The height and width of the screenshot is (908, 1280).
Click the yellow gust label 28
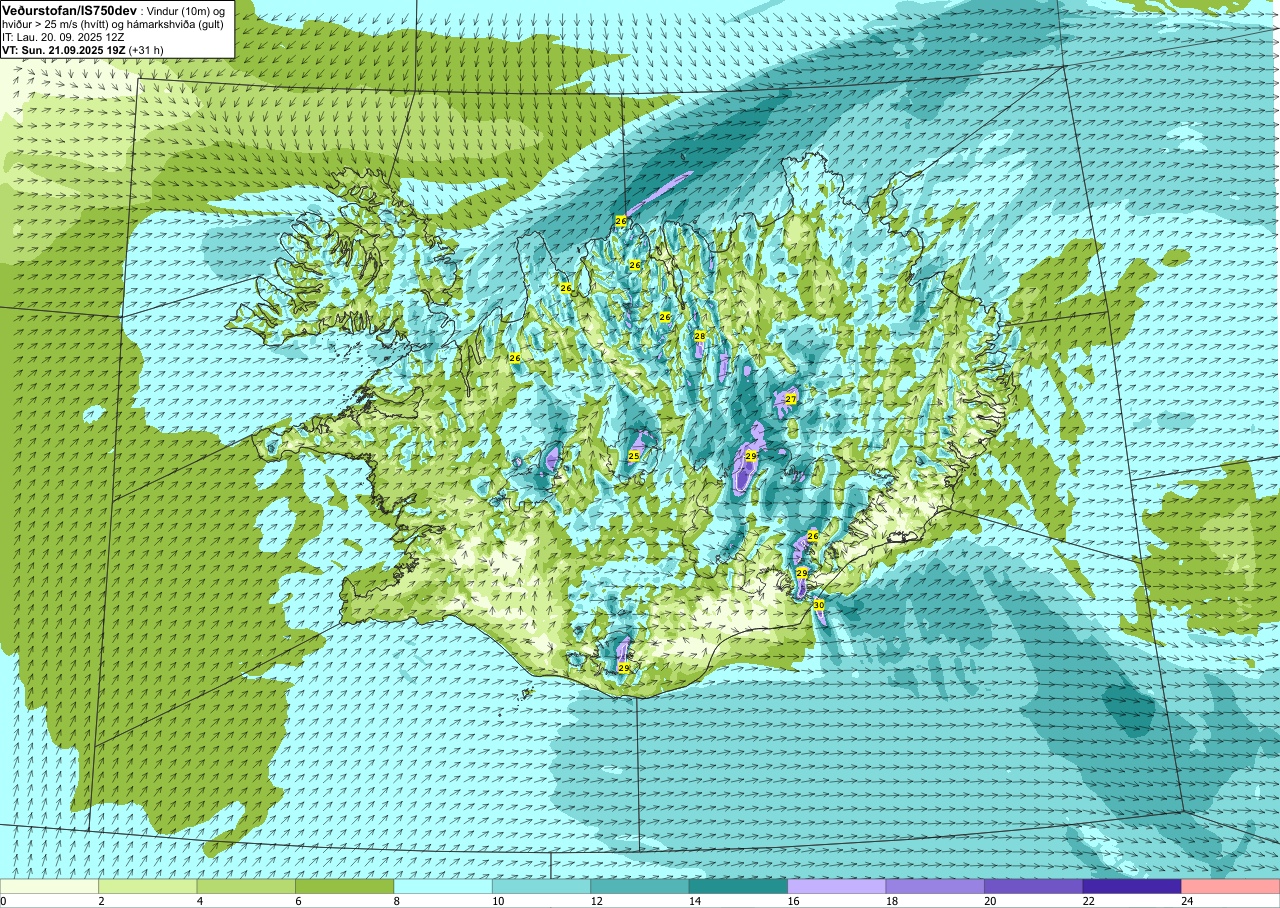tap(700, 336)
